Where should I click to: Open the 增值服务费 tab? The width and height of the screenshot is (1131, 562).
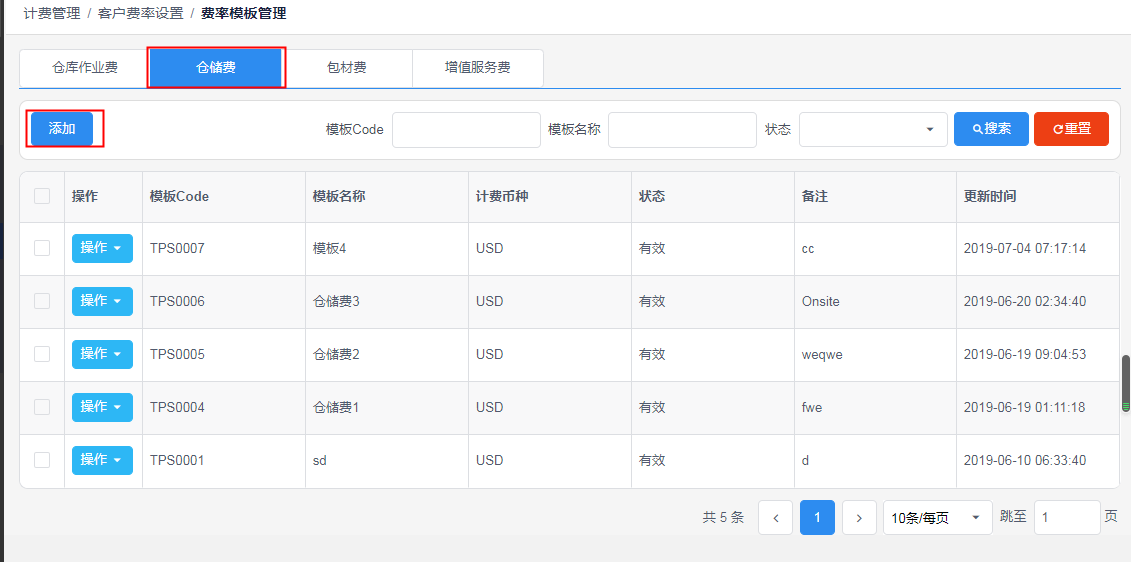tap(478, 68)
